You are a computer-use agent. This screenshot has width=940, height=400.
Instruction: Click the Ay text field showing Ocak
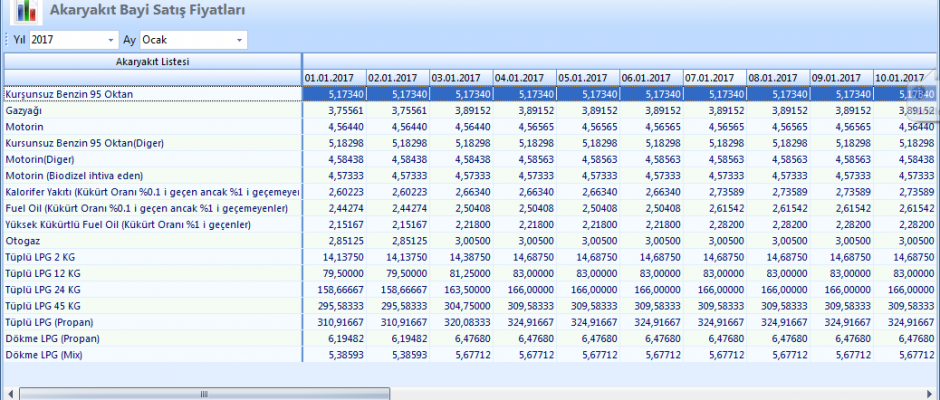pyautogui.click(x=185, y=40)
